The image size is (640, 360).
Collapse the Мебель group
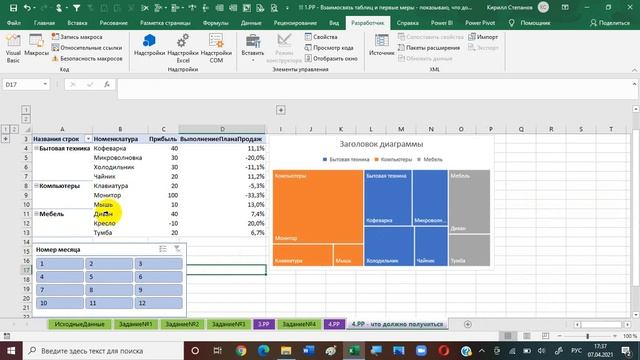point(36,213)
